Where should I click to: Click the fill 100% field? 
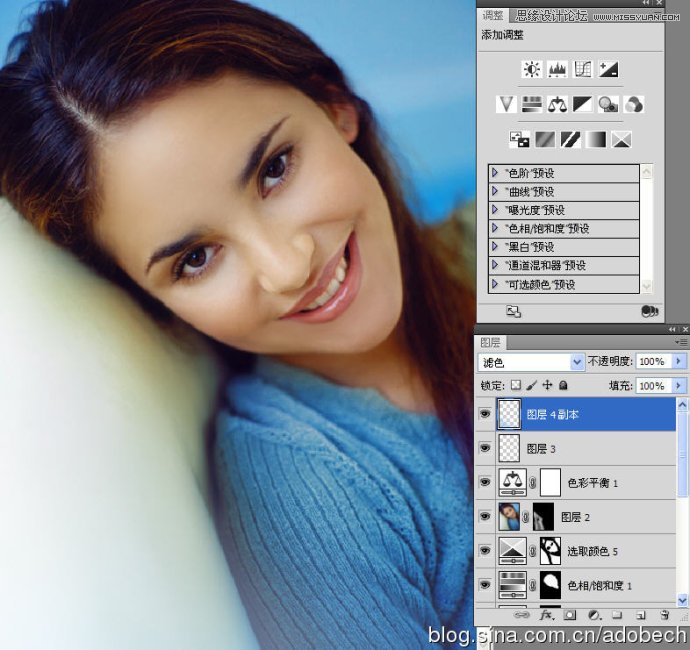654,386
